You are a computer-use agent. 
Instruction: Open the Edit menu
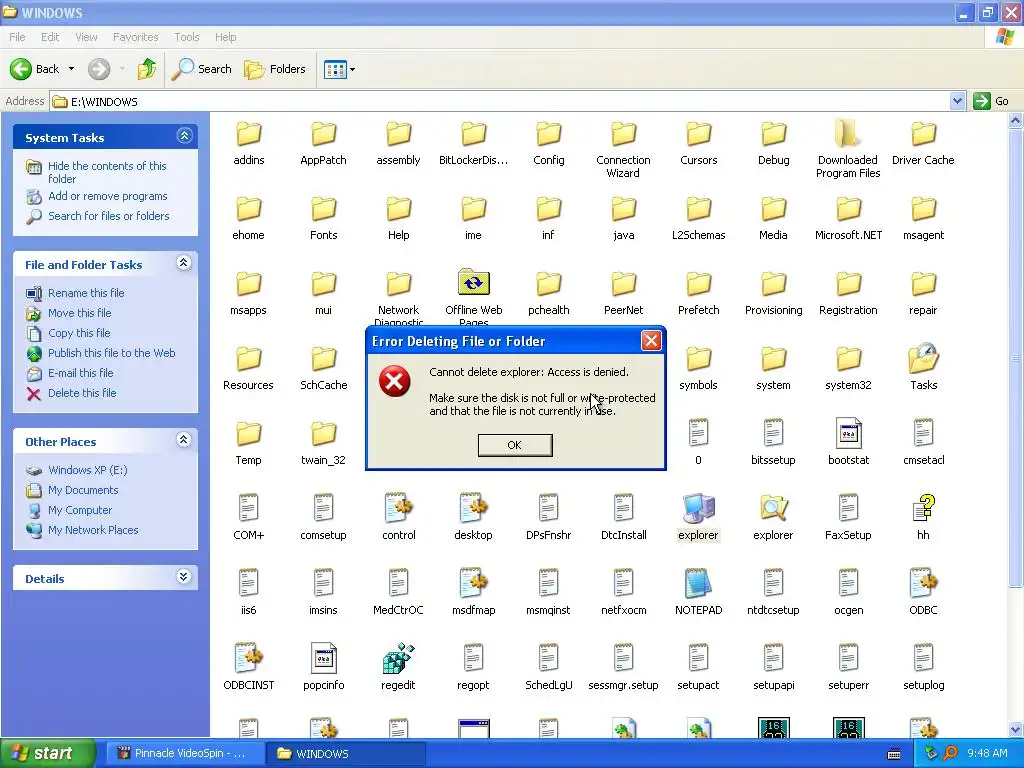tap(50, 37)
